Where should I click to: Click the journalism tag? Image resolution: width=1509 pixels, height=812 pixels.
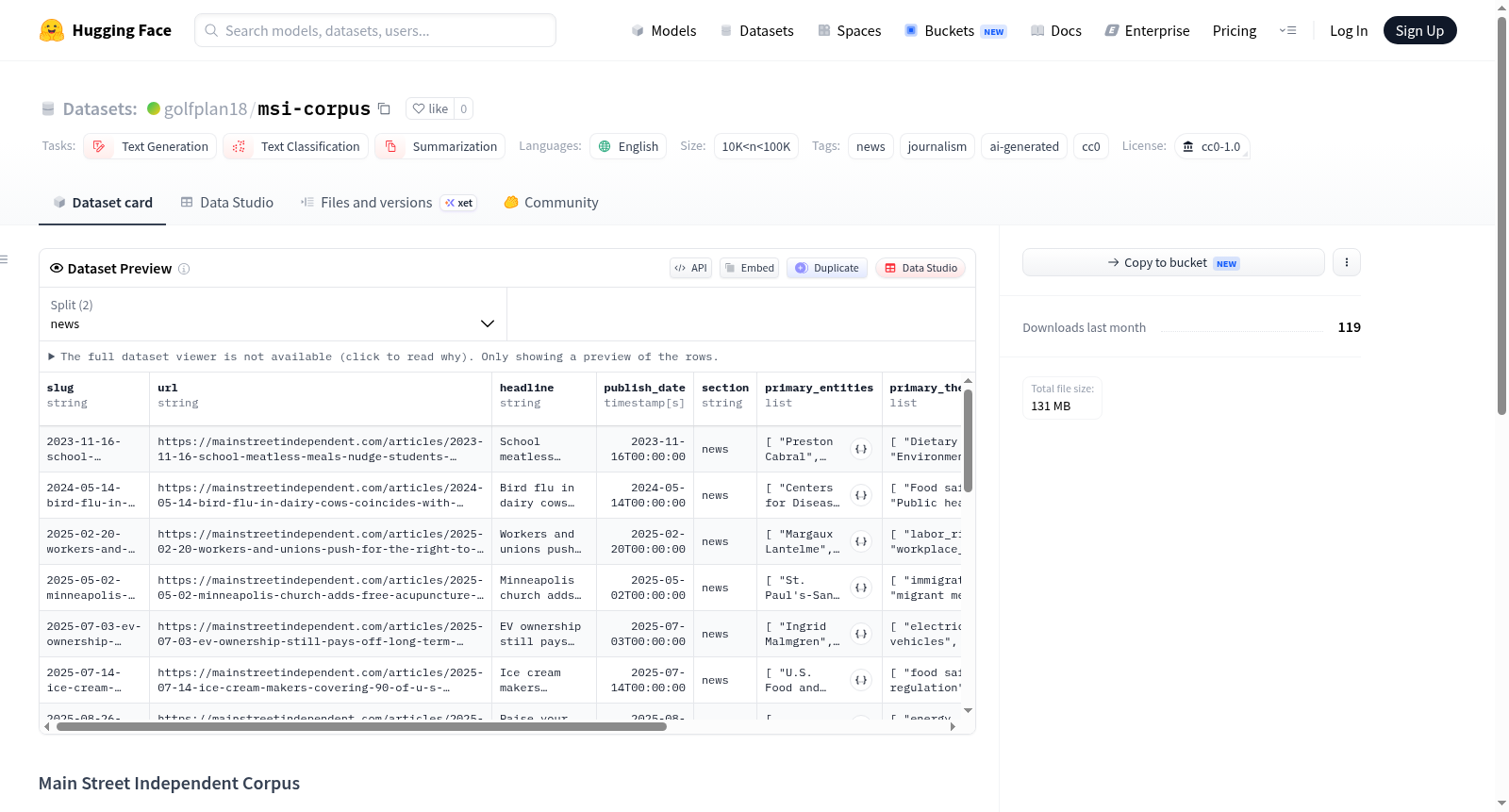[937, 146]
